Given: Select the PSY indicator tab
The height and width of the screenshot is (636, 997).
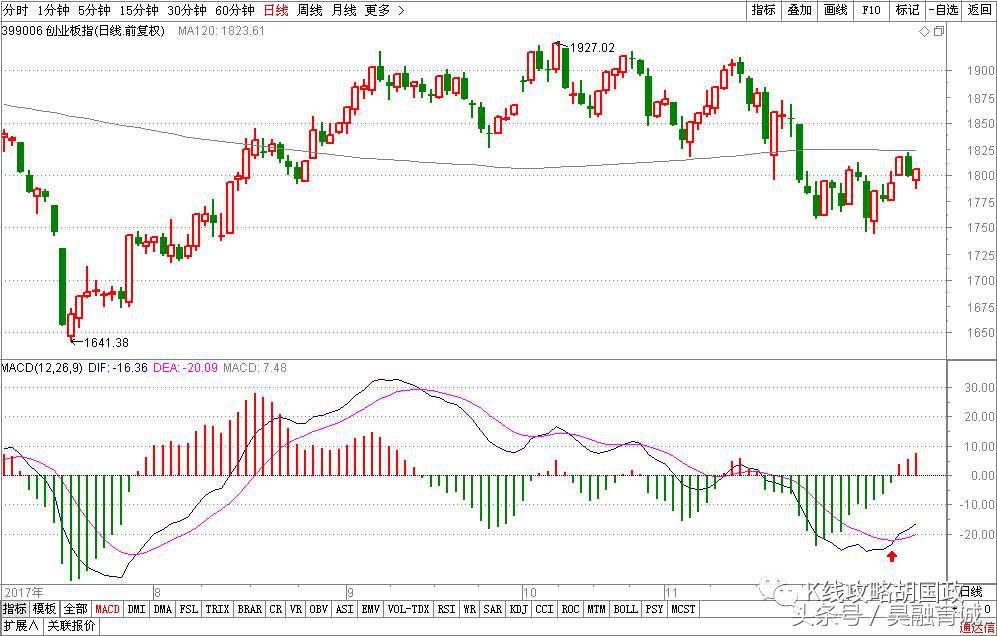Looking at the screenshot, I should [654, 609].
